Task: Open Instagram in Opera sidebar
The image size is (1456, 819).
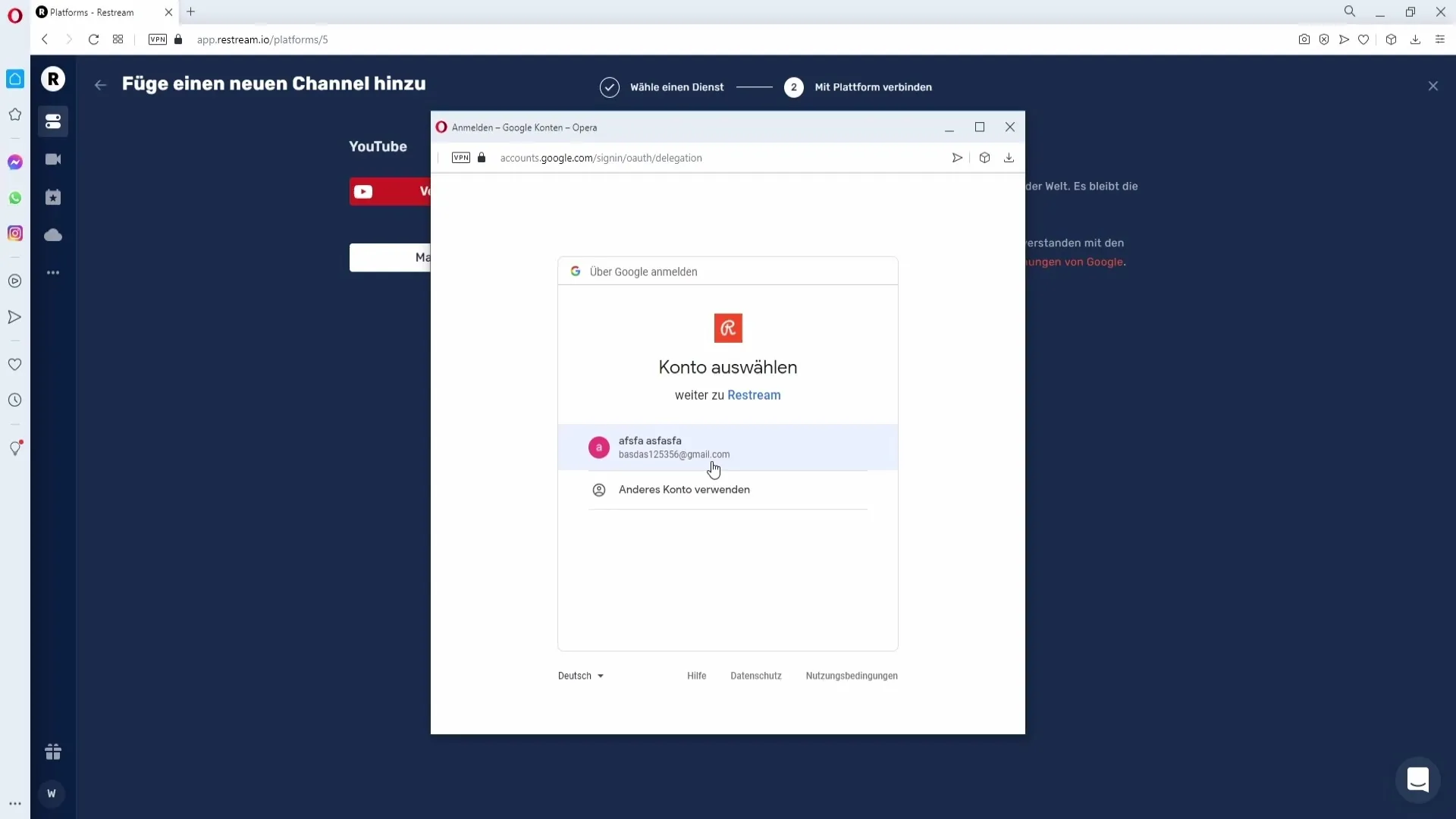Action: click(x=15, y=234)
